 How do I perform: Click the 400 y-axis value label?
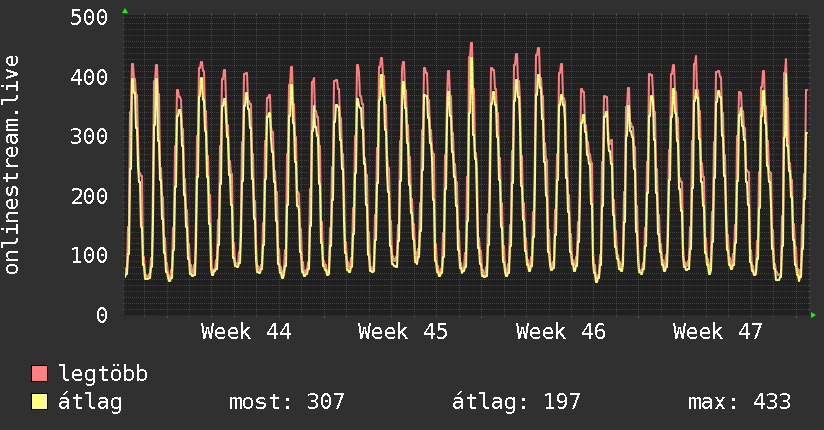pos(90,77)
